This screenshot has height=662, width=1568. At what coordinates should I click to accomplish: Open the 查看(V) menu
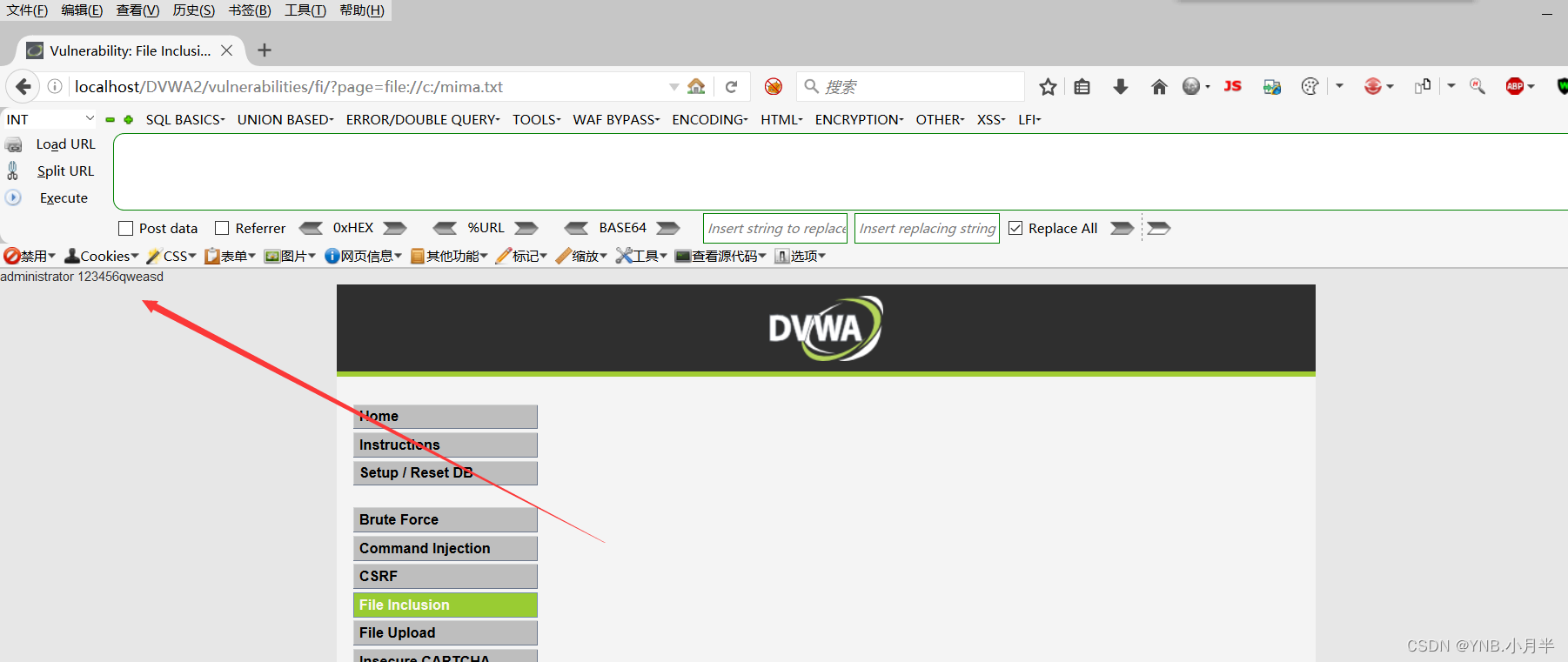[137, 10]
